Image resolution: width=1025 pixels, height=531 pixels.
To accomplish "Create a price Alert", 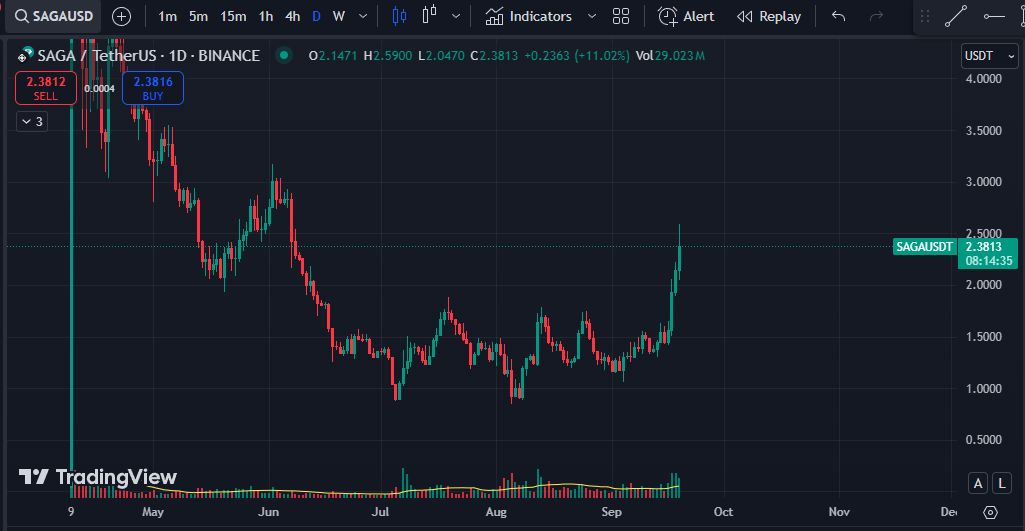I will (686, 16).
